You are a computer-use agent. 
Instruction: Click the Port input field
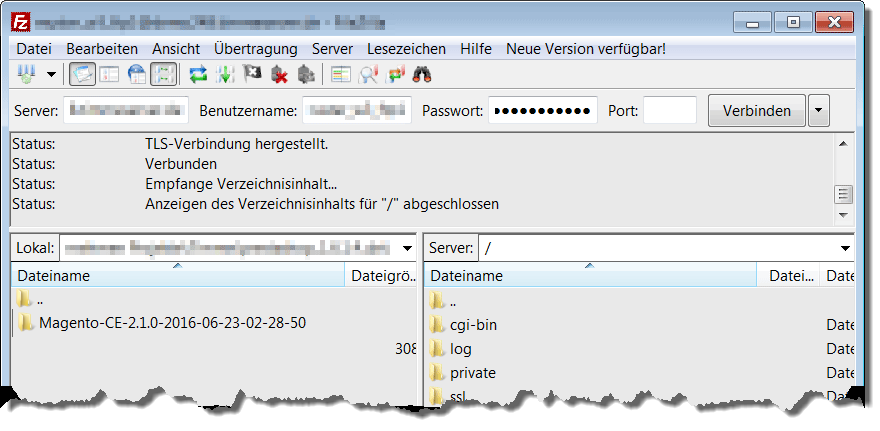point(670,110)
